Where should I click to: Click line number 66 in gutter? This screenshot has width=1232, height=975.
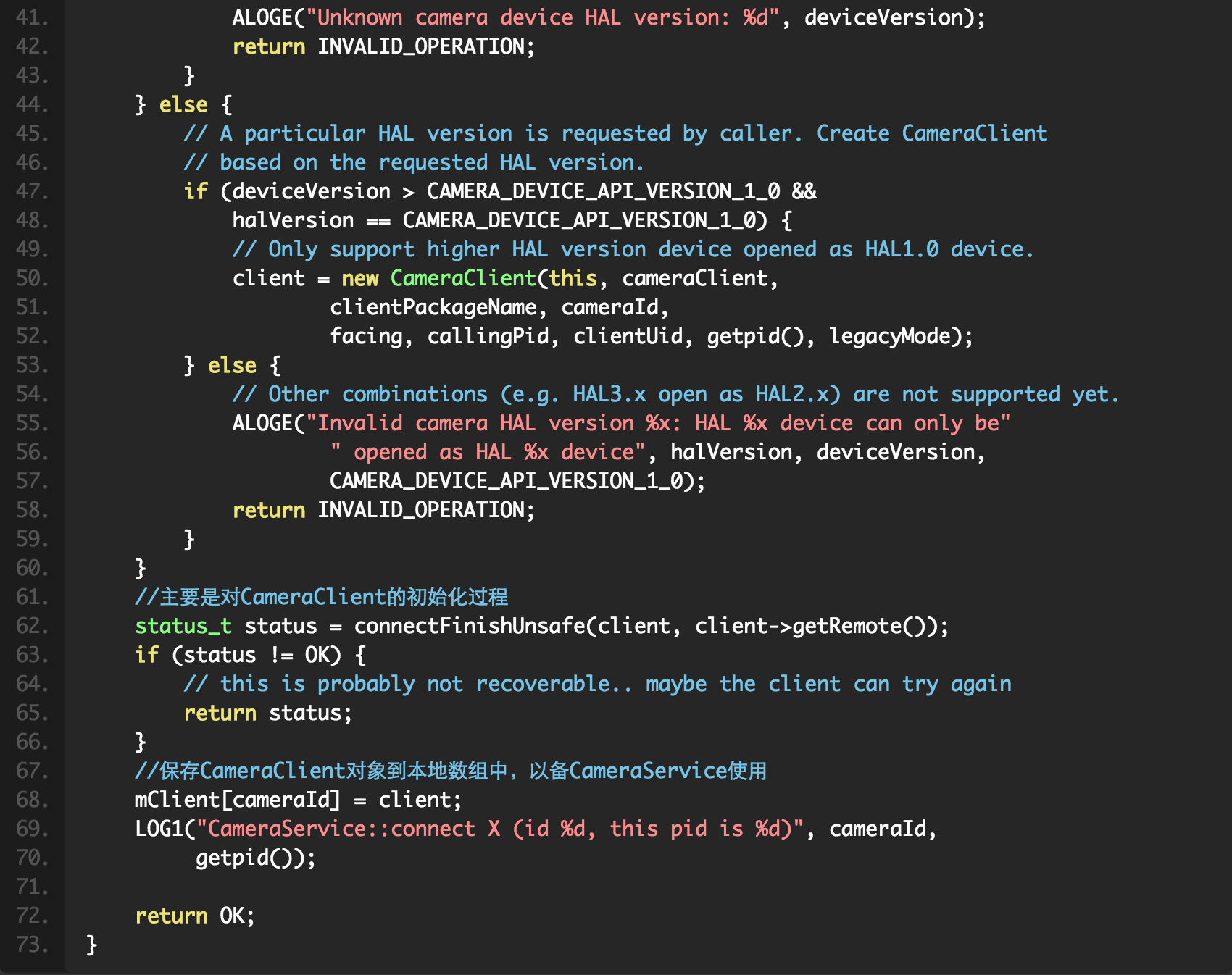pos(33,742)
